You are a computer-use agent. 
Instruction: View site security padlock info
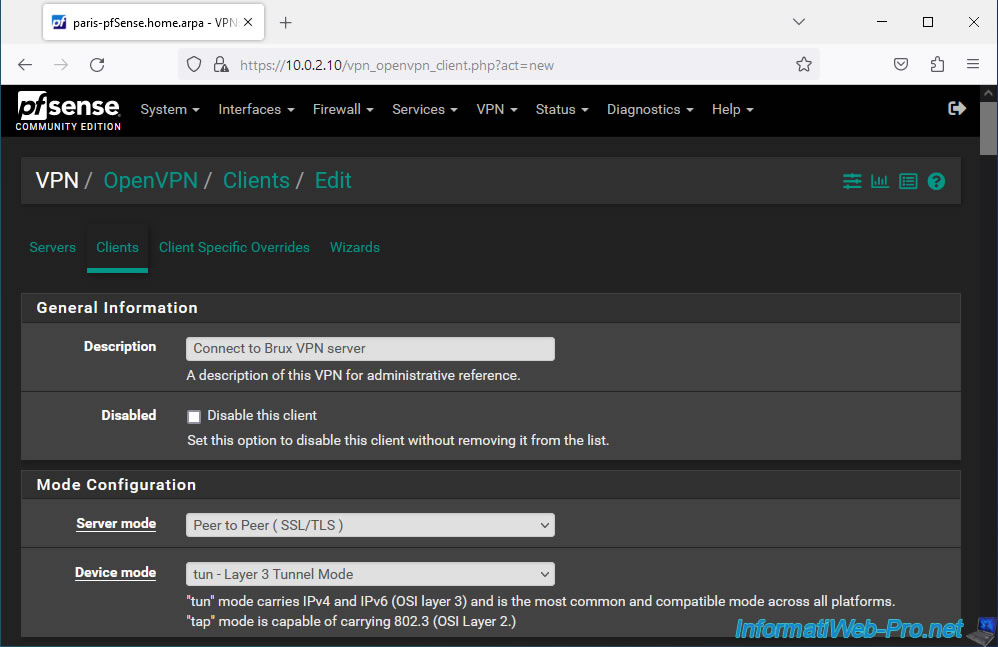[x=221, y=65]
